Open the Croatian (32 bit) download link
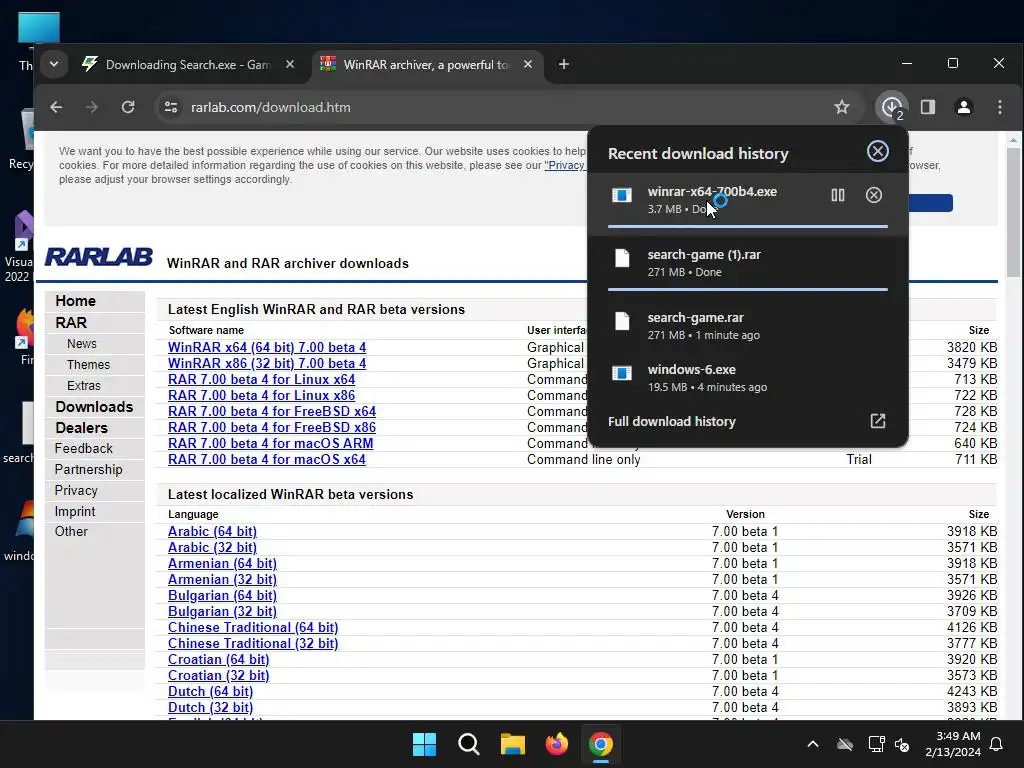 tap(218, 675)
